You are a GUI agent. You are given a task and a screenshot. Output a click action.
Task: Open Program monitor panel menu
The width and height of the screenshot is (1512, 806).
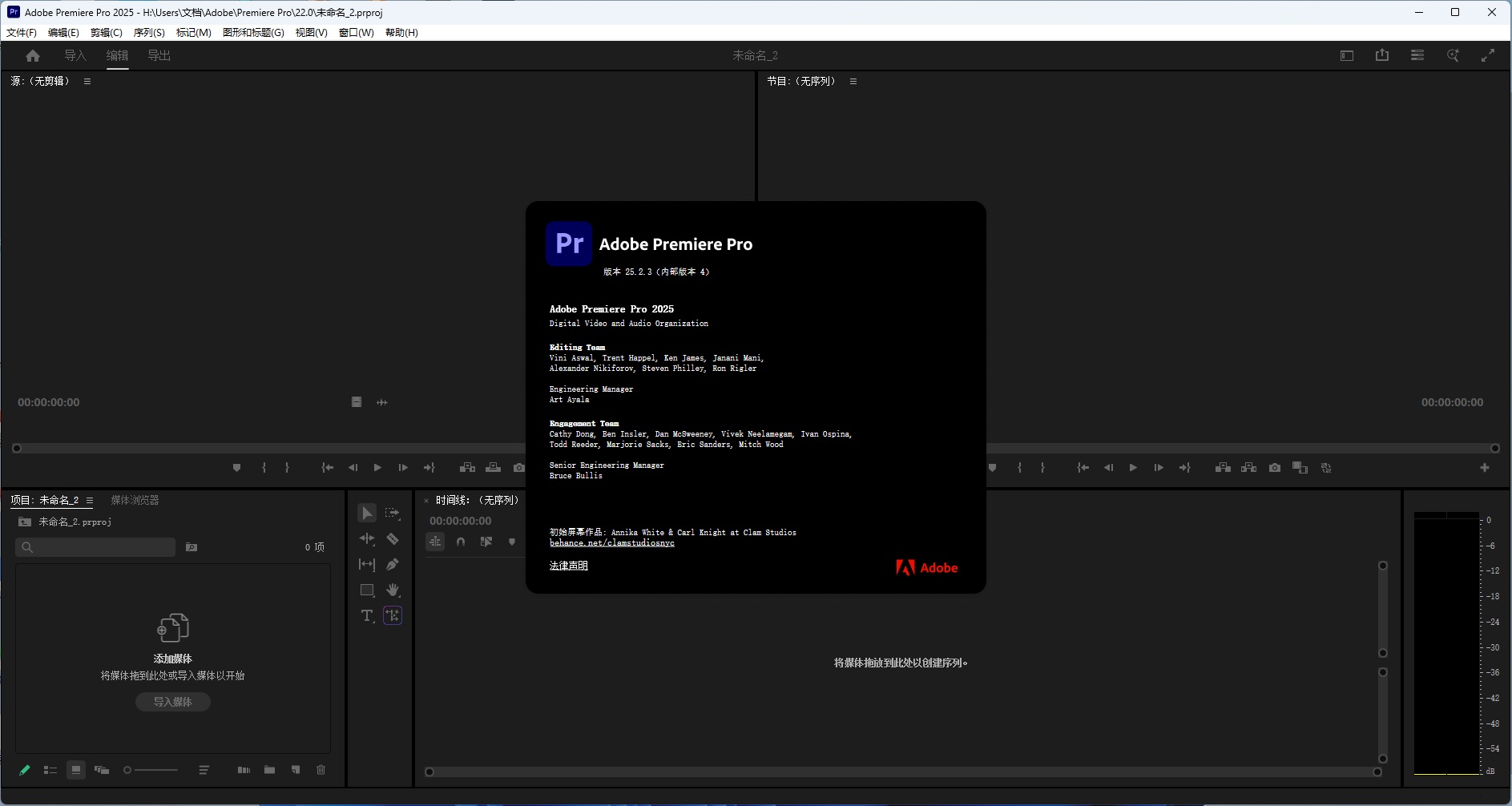point(853,81)
